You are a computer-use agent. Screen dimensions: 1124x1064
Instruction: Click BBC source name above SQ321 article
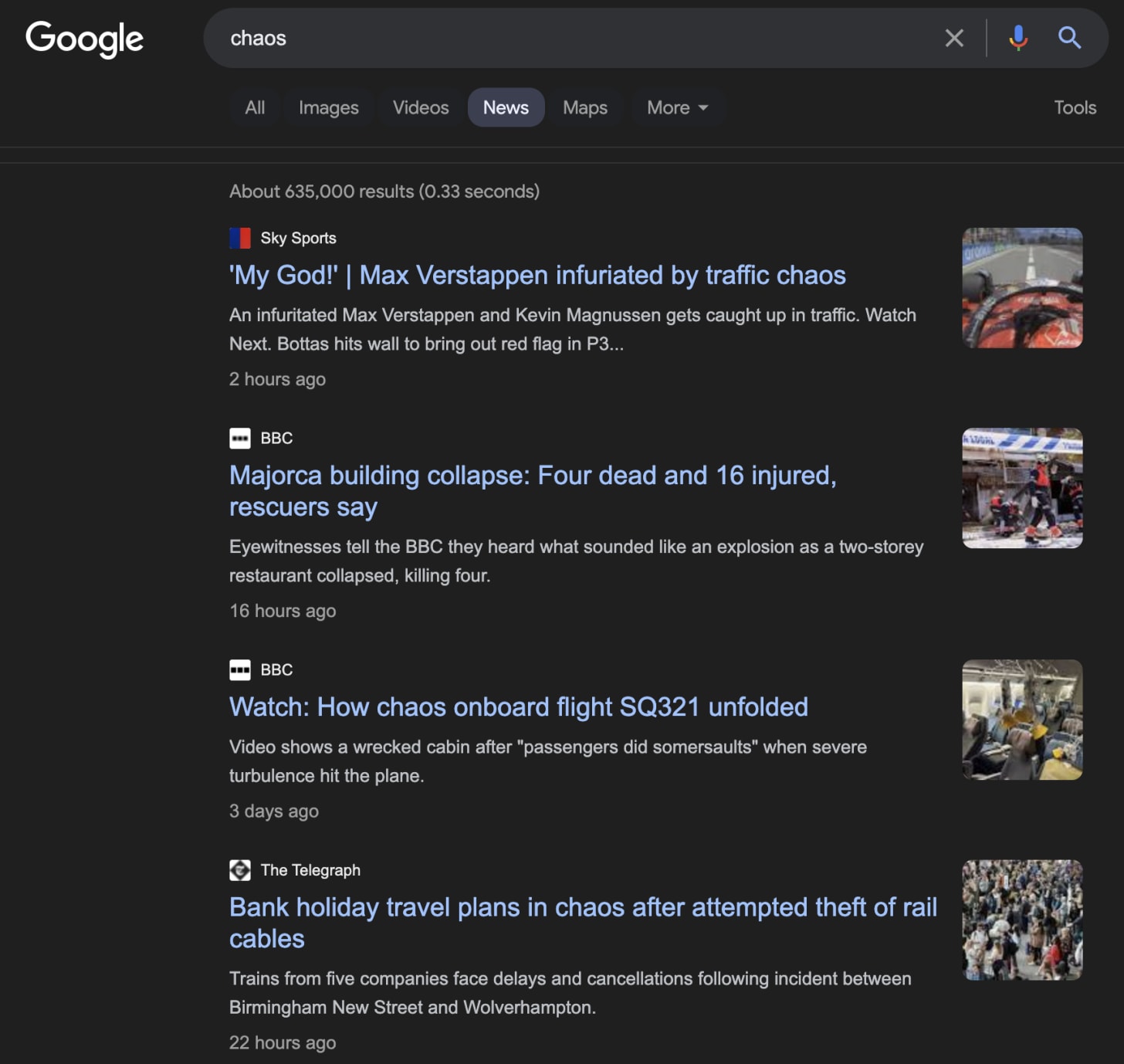click(276, 669)
